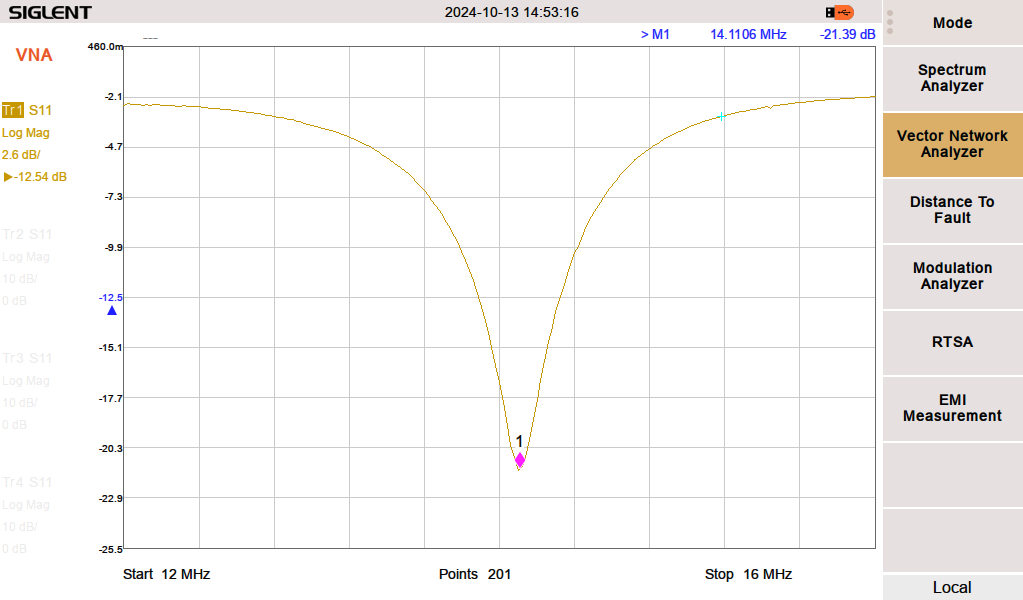1023x600 pixels.
Task: Click the cyan cross marker on trace
Action: pyautogui.click(x=721, y=117)
